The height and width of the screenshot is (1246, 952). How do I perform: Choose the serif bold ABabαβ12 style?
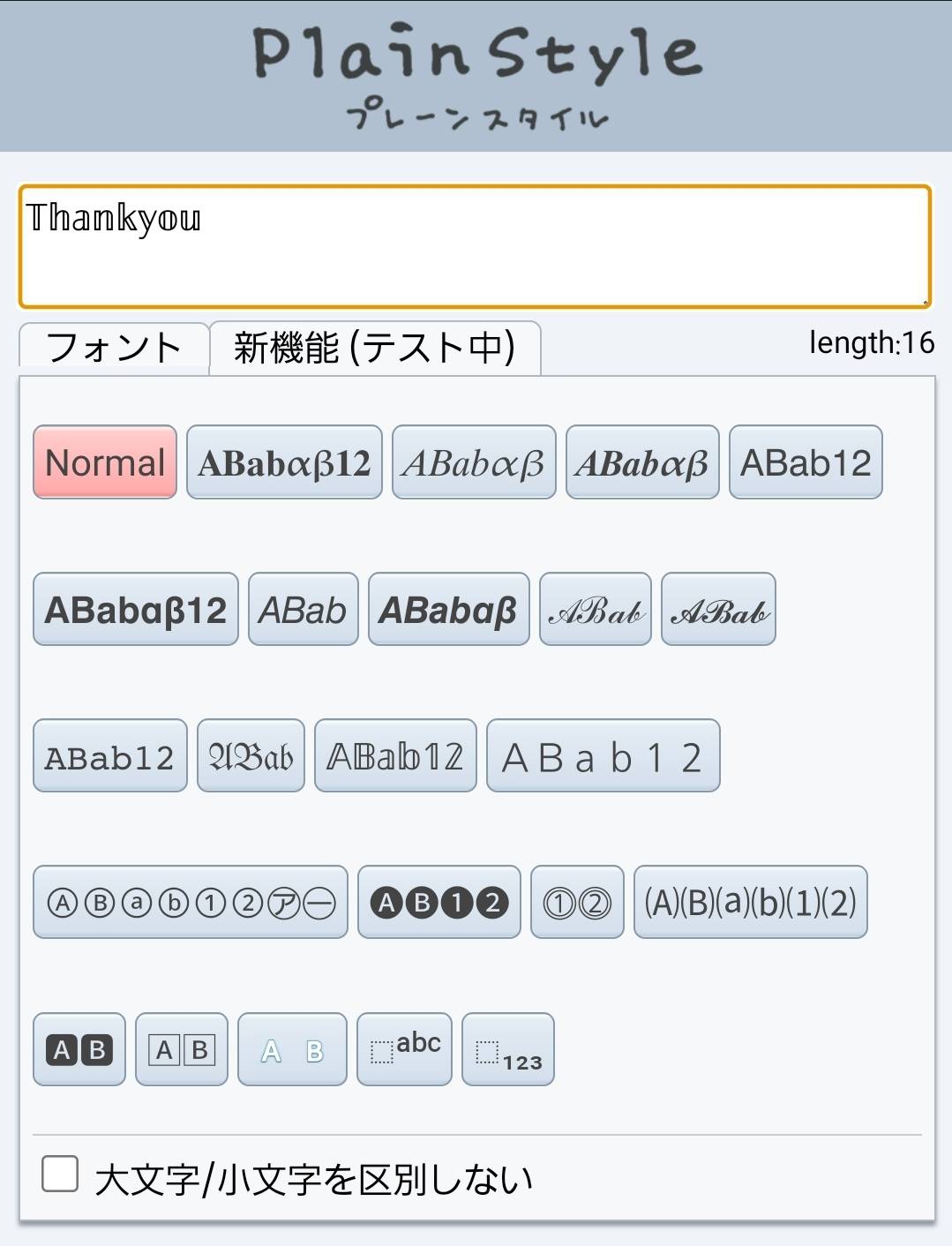coord(284,462)
